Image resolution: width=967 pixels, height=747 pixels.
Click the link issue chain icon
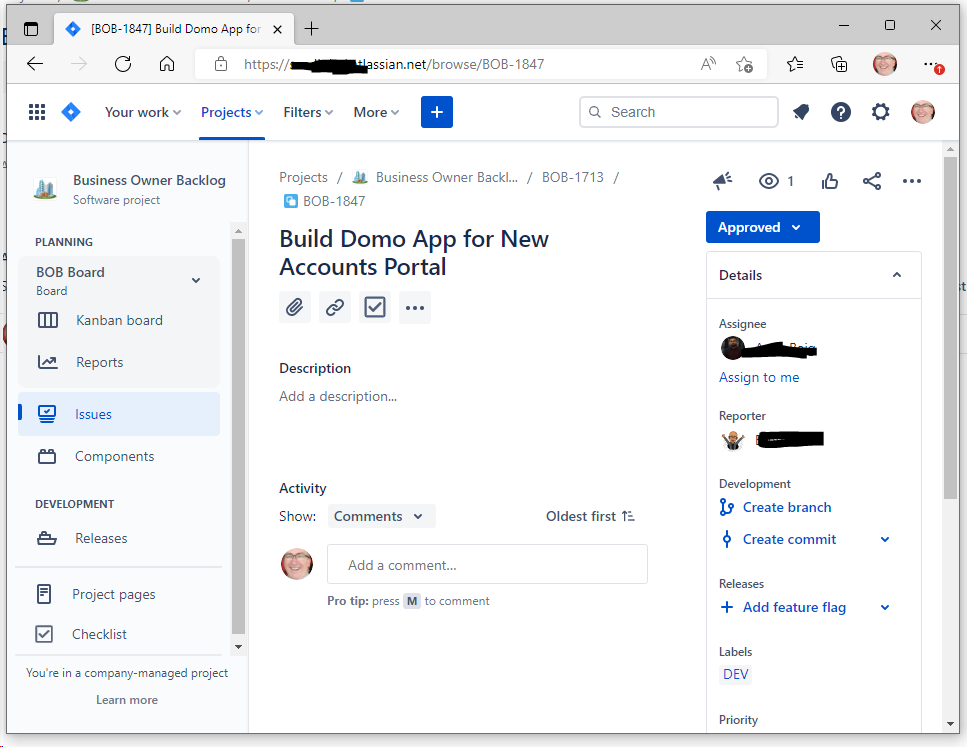click(x=335, y=307)
